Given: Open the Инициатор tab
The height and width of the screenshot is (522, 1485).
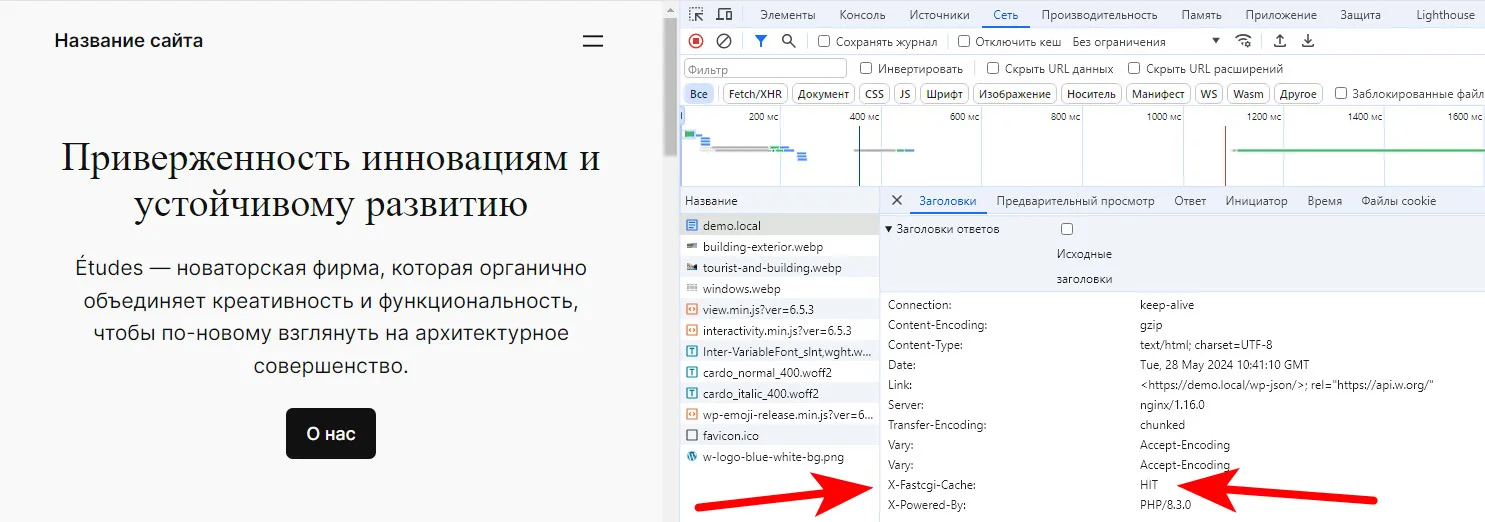Looking at the screenshot, I should pyautogui.click(x=1256, y=201).
